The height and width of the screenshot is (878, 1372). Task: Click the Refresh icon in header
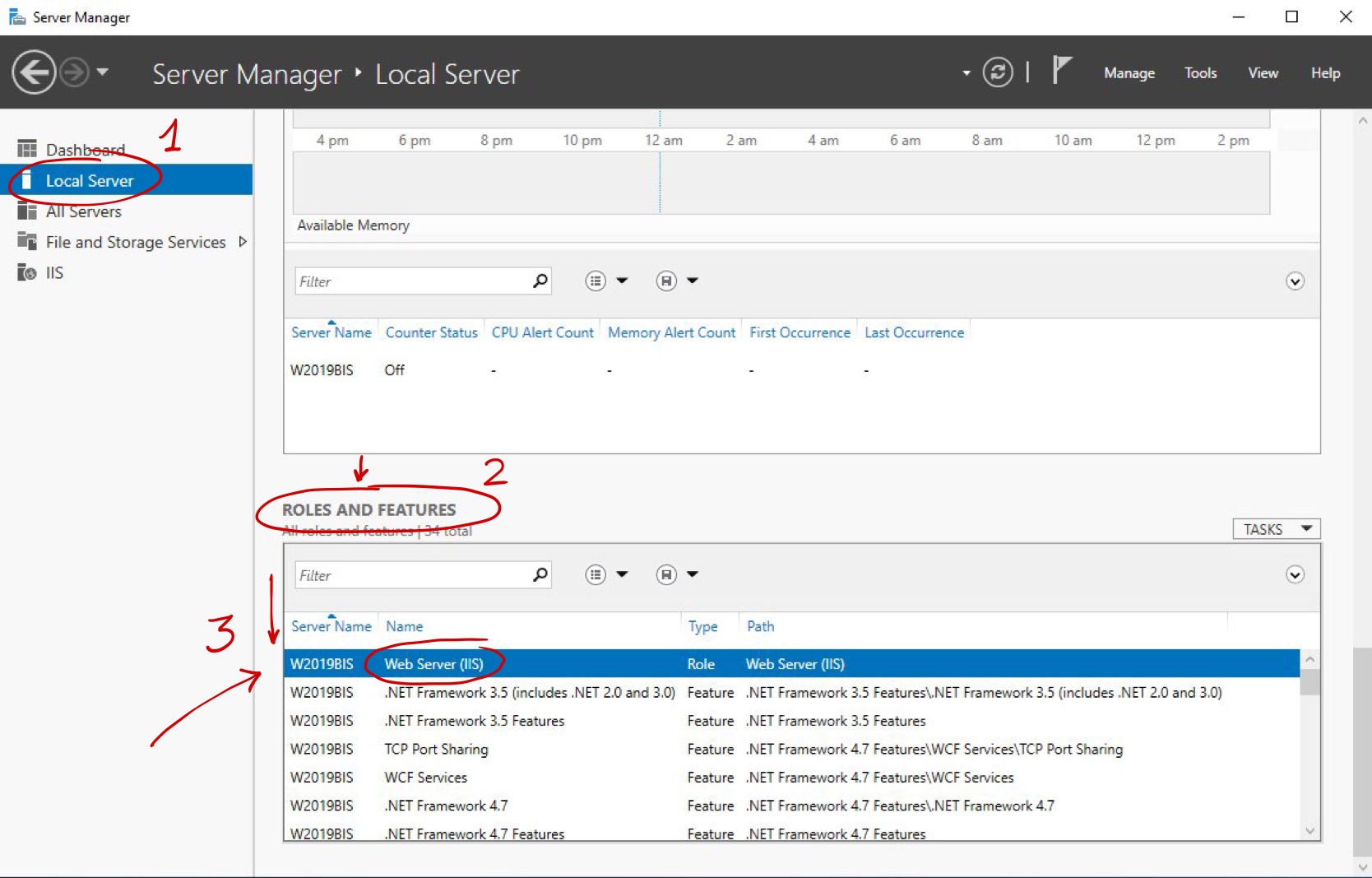[998, 72]
